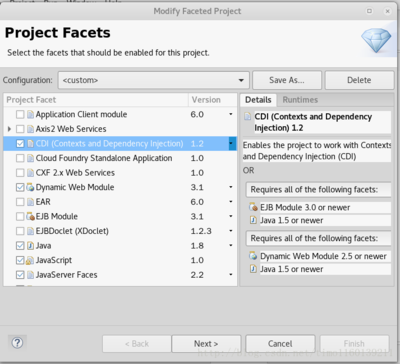
Task: Select the Details tab
Action: point(258,100)
